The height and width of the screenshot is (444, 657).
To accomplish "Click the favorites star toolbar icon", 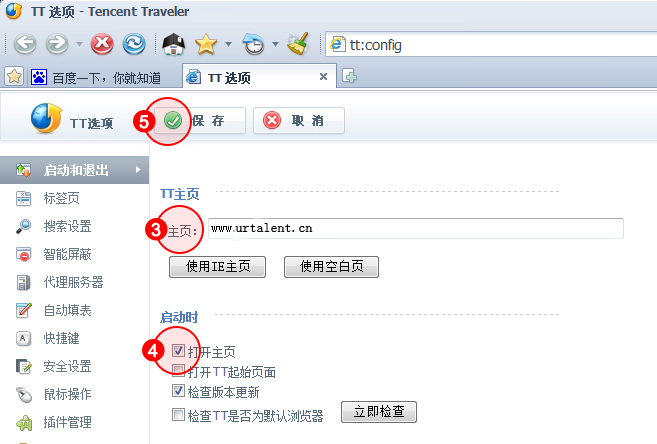I will 206,44.
